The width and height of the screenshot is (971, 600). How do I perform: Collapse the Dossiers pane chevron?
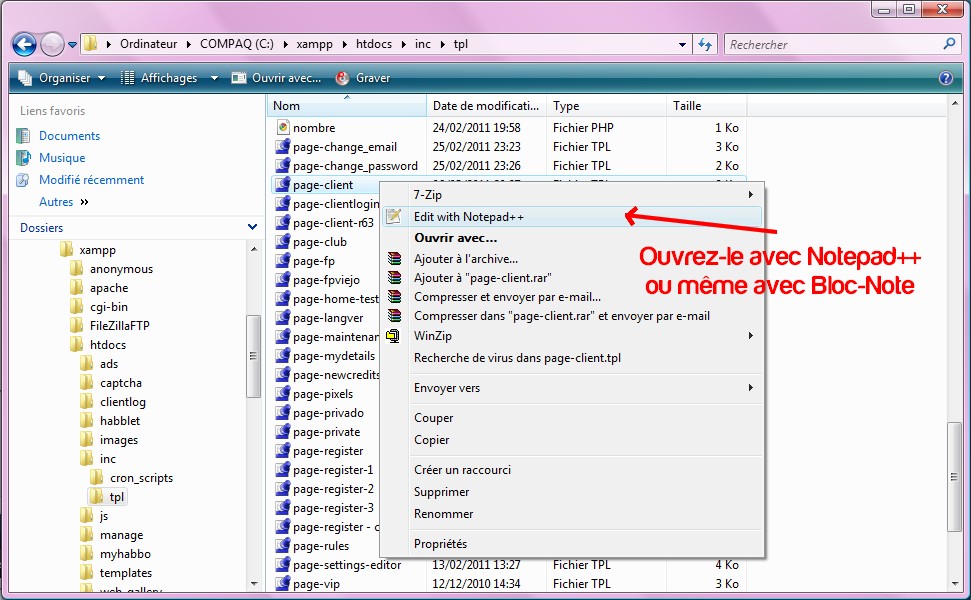tap(252, 227)
